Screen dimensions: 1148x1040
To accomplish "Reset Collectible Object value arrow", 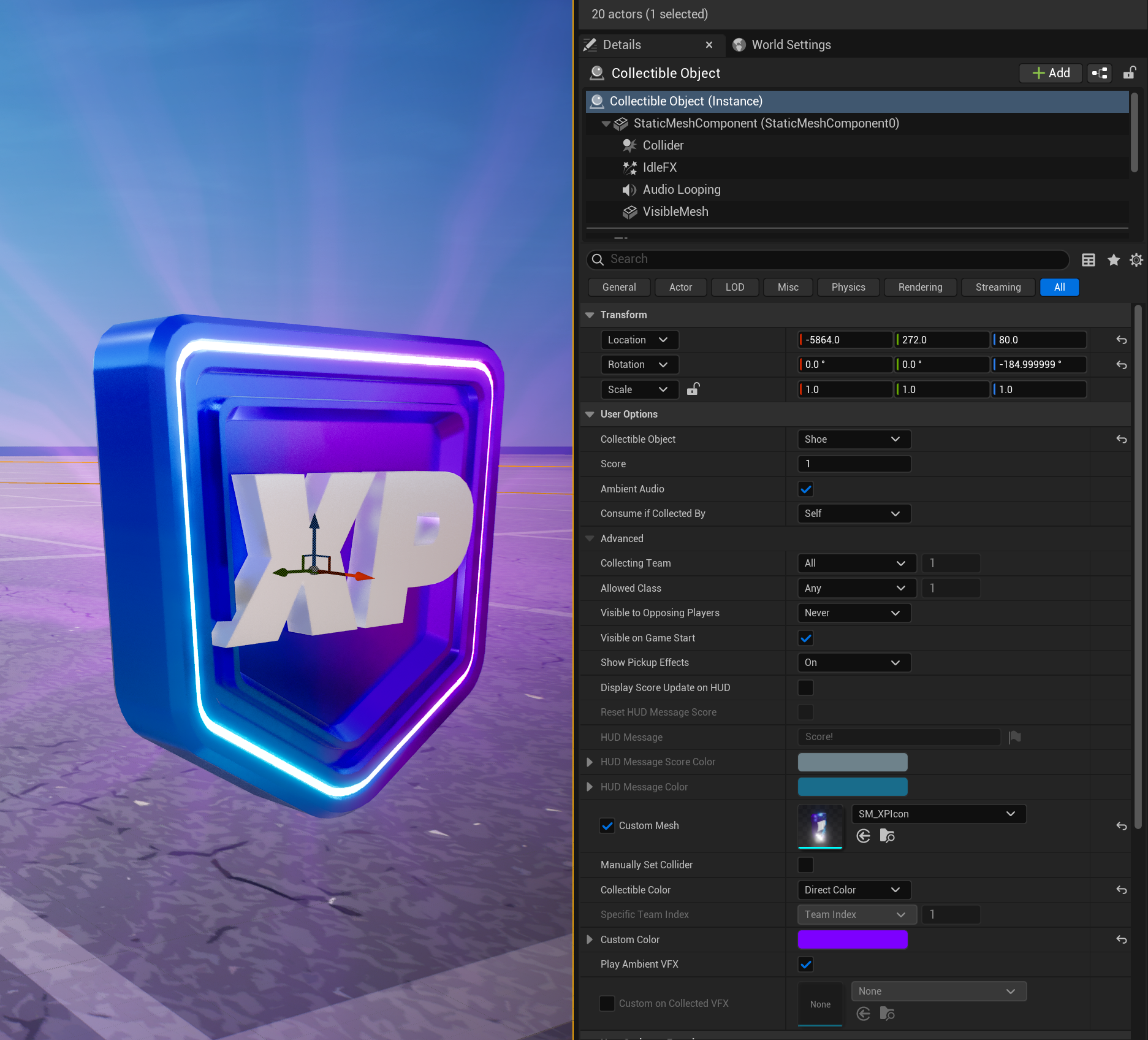I will pos(1122,439).
